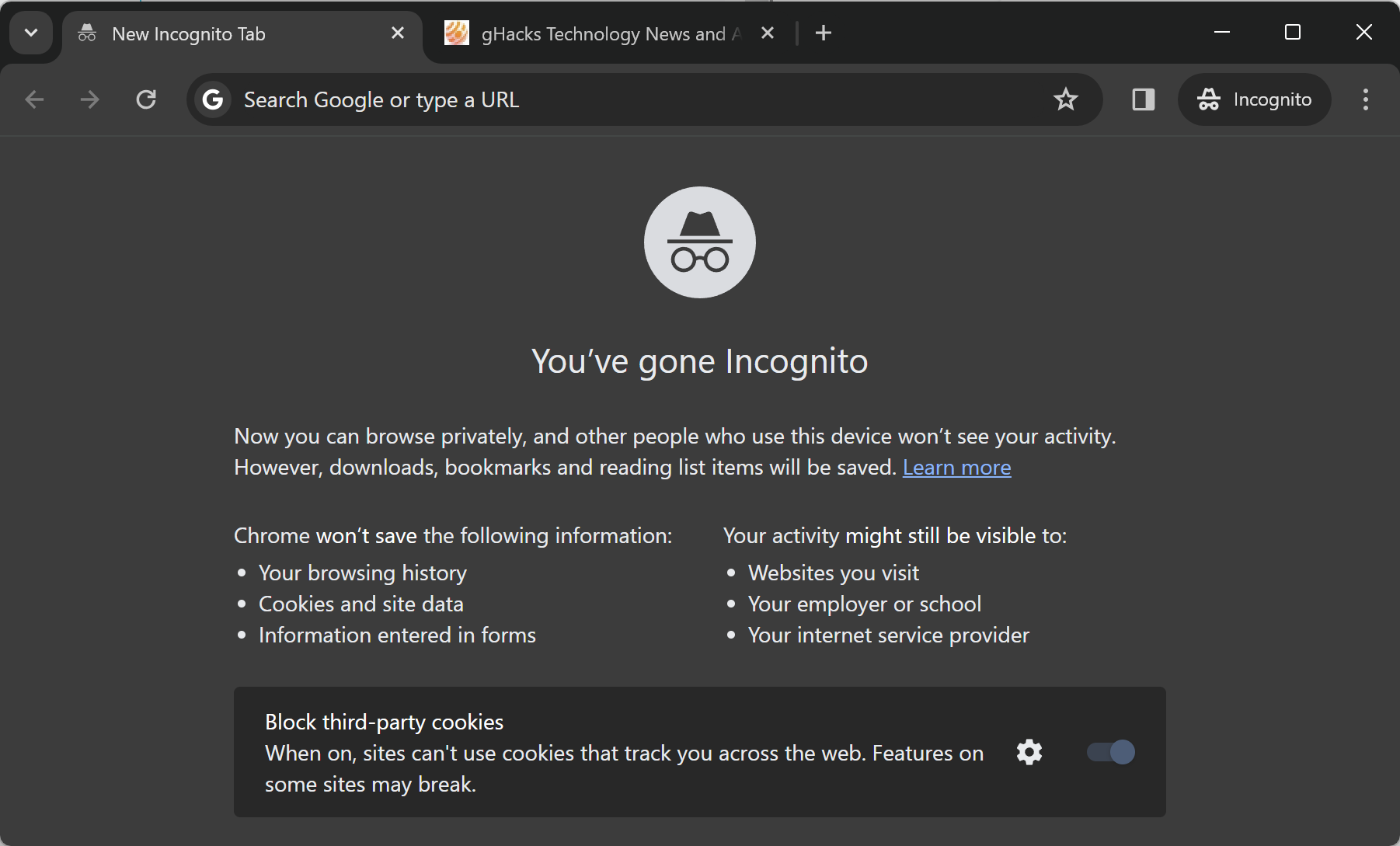The image size is (1400, 846).
Task: Click the Incognito profile button
Action: 1254,99
